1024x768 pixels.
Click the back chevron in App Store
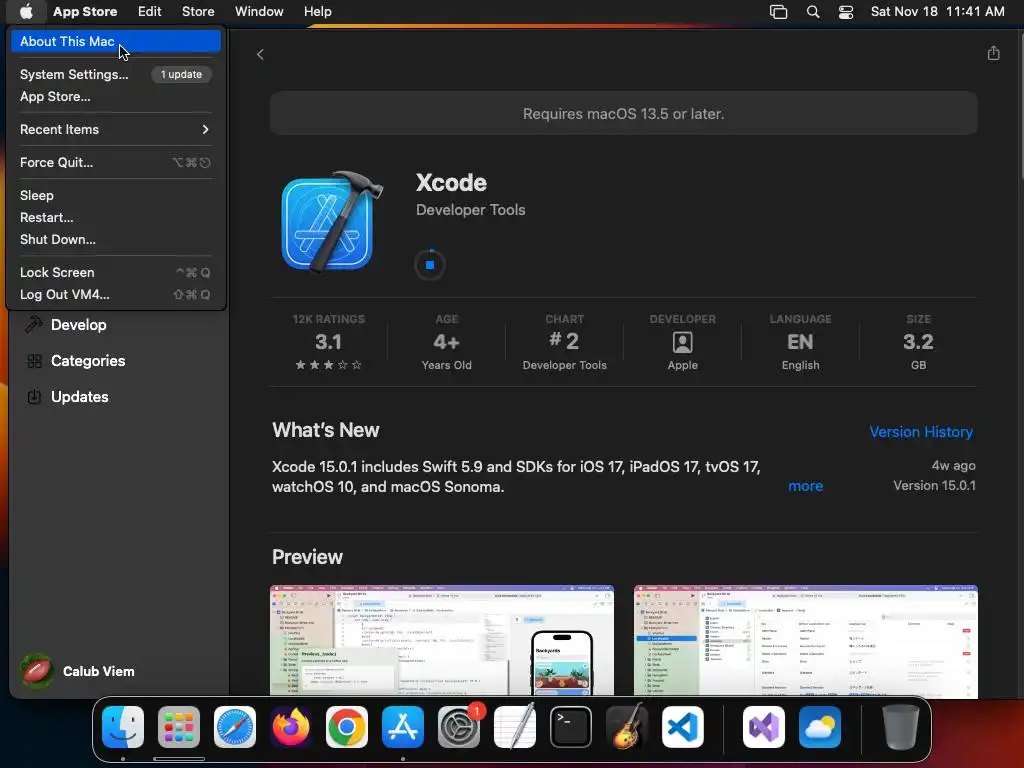[x=260, y=54]
